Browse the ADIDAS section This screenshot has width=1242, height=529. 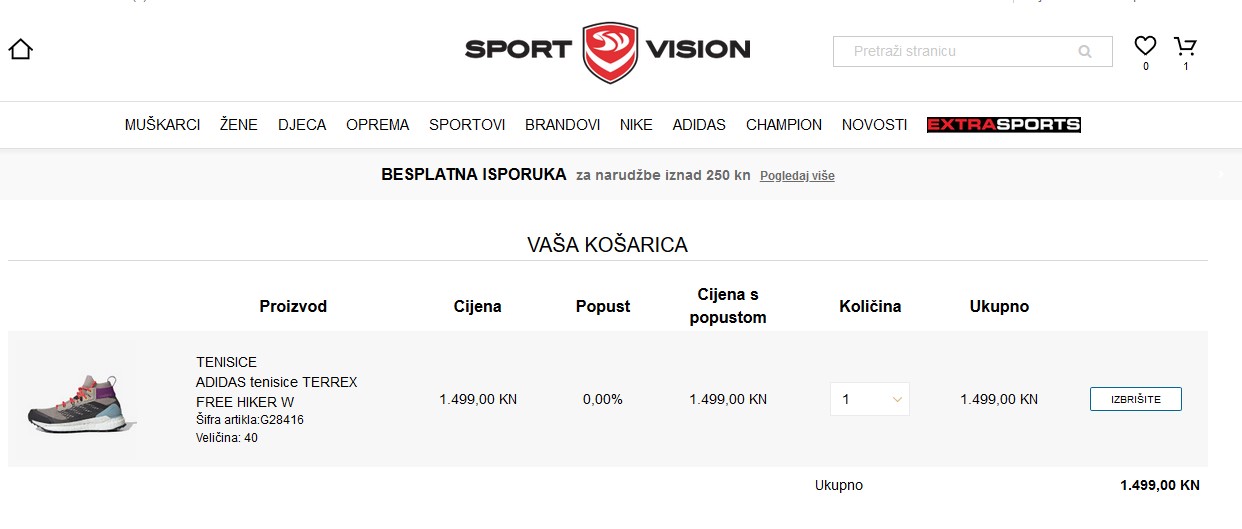pyautogui.click(x=699, y=125)
